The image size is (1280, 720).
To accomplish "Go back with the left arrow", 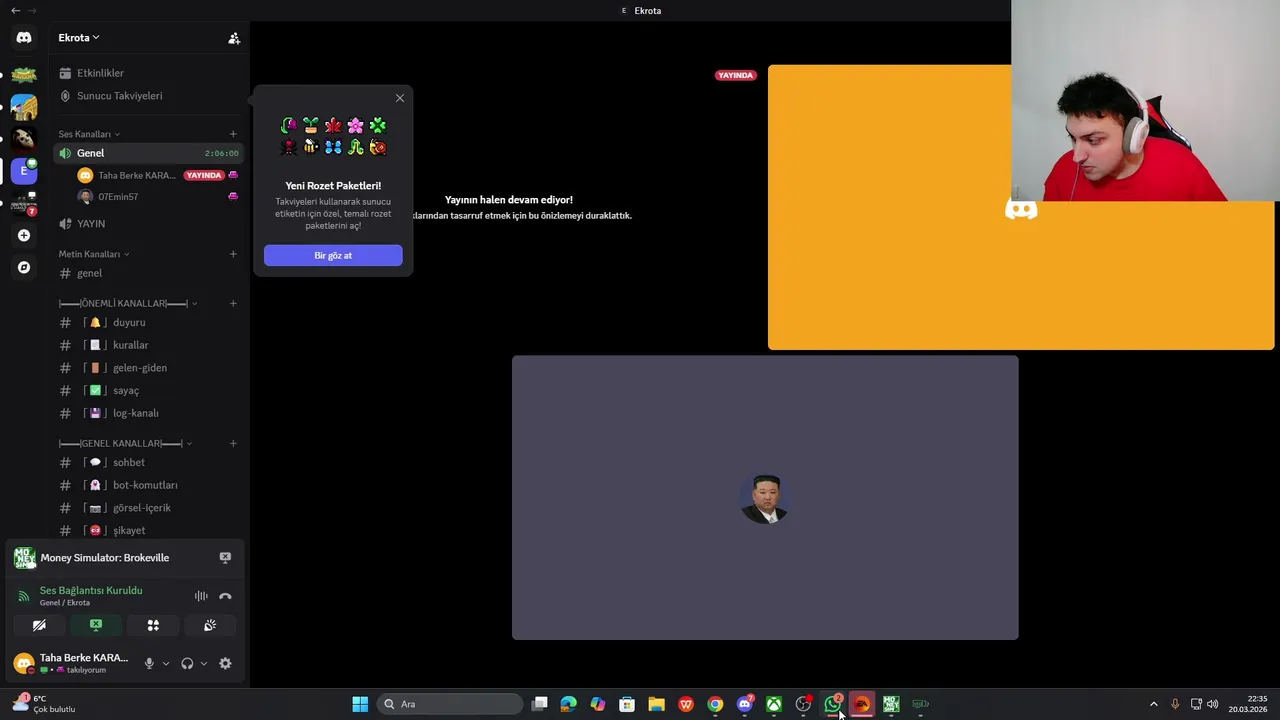I will pyautogui.click(x=15, y=10).
